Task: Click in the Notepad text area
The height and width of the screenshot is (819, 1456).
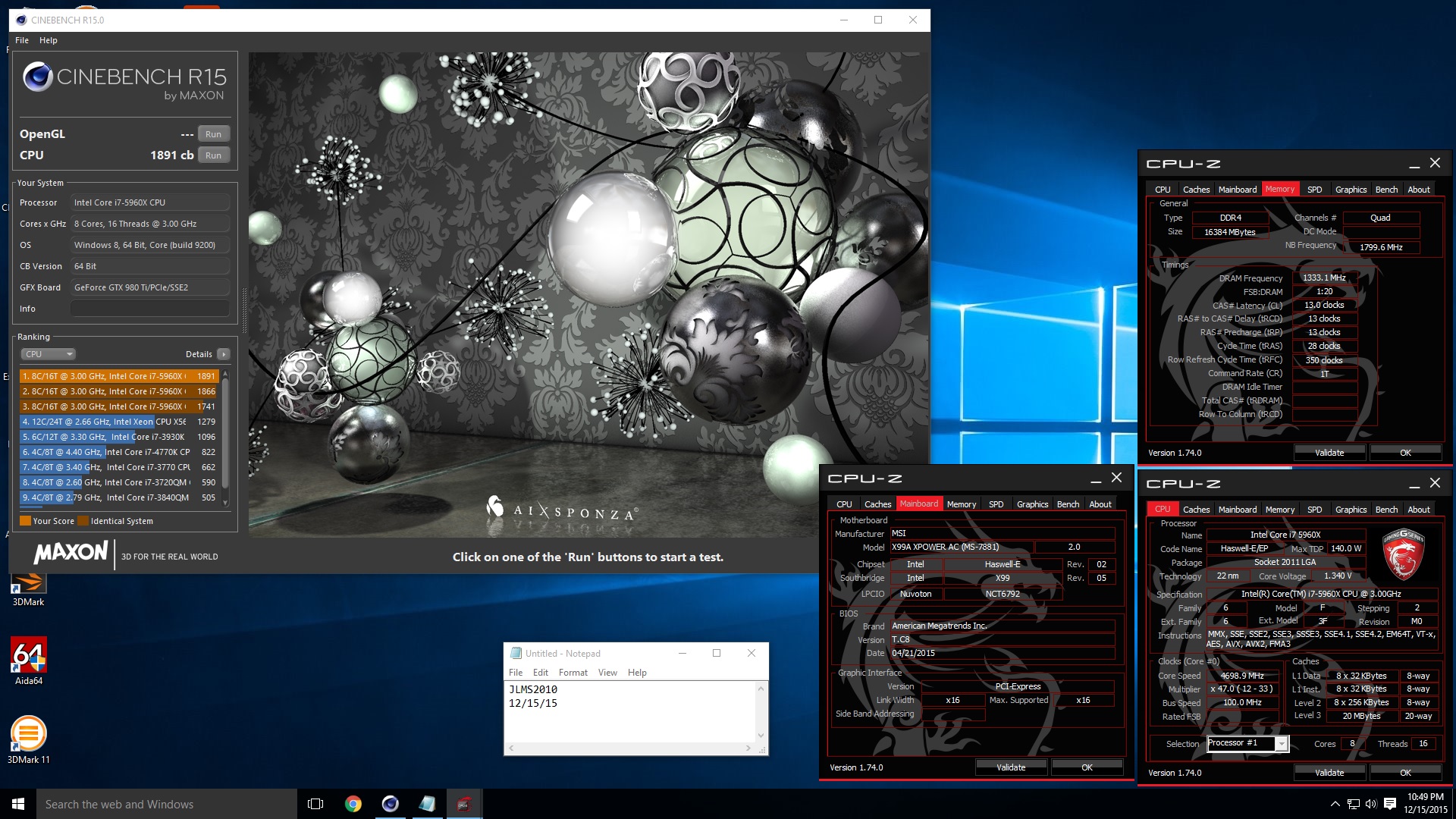Action: coord(631,711)
